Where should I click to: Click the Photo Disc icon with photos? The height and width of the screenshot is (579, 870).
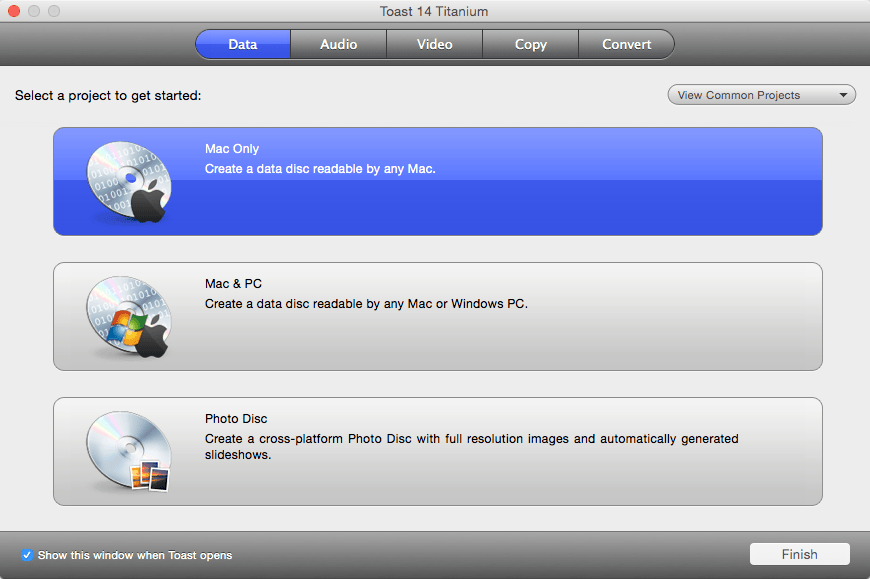click(129, 451)
